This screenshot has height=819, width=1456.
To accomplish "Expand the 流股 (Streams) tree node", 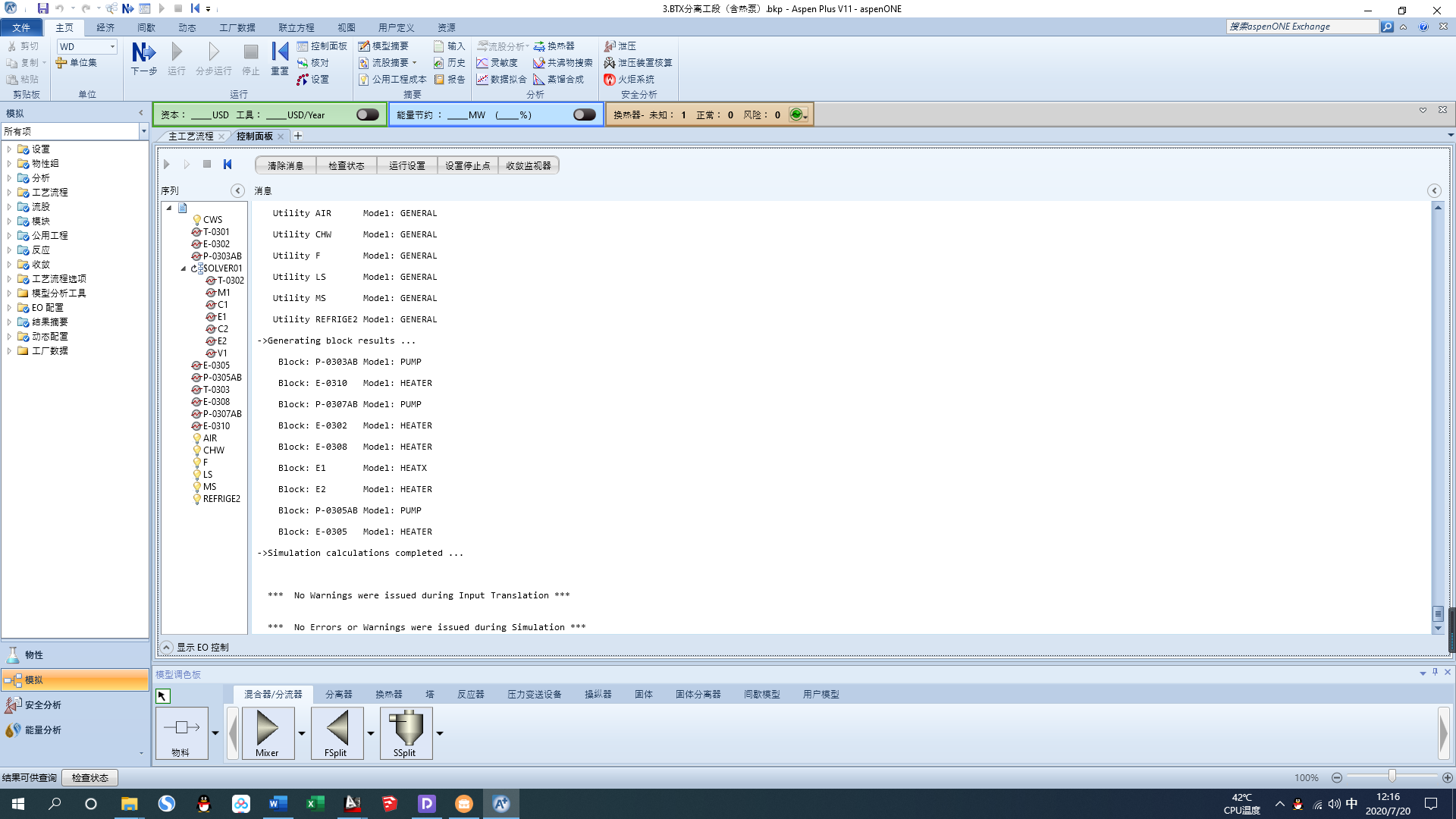I will pos(9,207).
